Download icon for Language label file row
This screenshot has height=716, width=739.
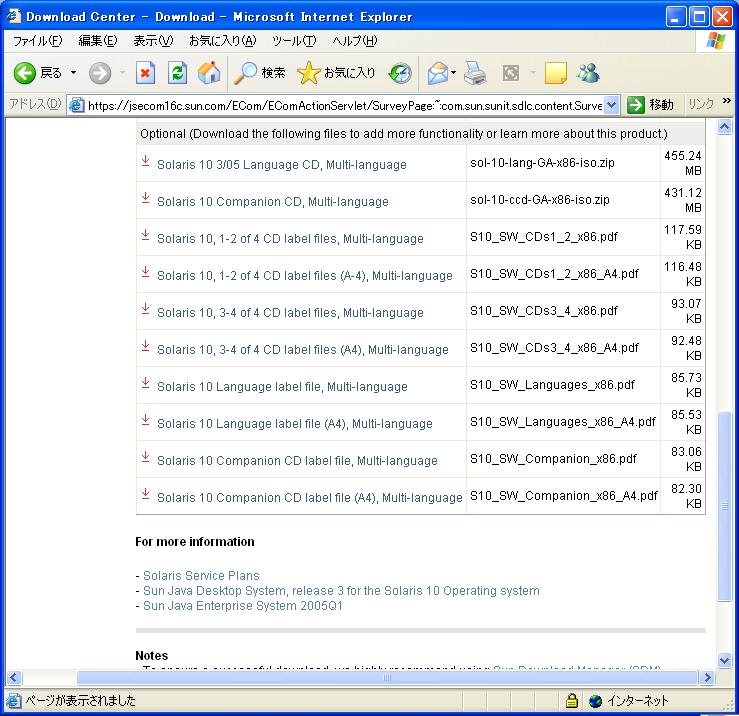pyautogui.click(x=146, y=383)
